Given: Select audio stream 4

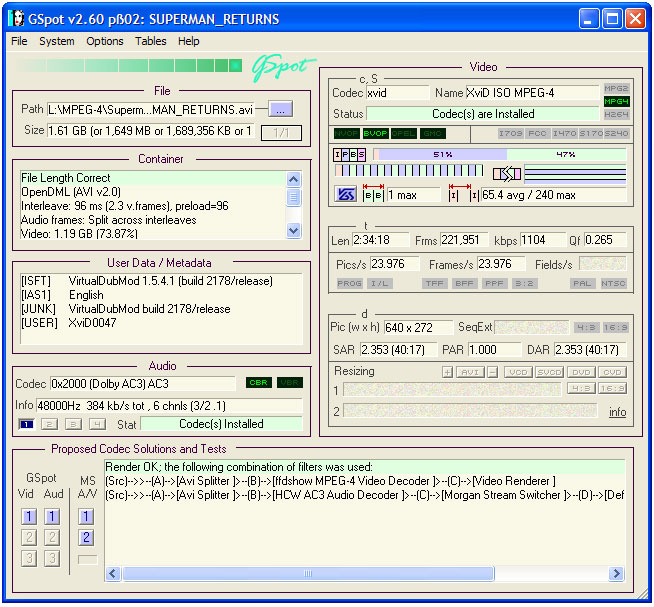Looking at the screenshot, I should [x=97, y=425].
